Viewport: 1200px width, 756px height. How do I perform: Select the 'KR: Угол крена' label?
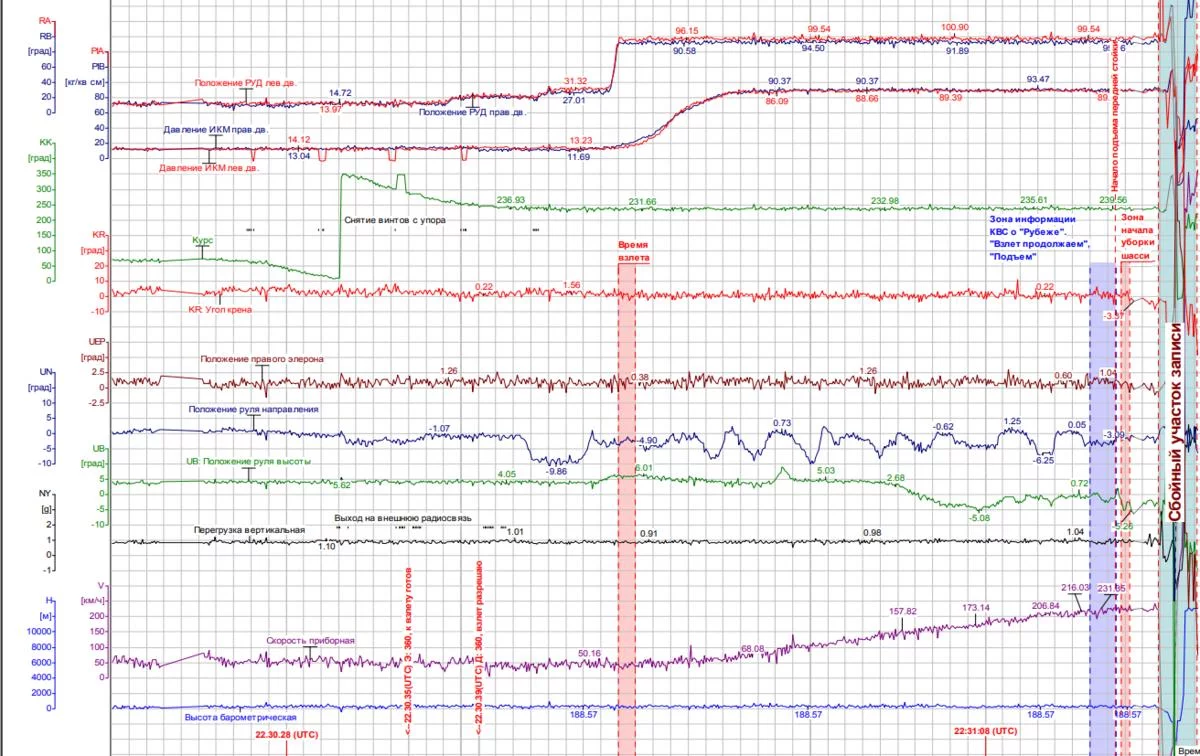point(220,310)
